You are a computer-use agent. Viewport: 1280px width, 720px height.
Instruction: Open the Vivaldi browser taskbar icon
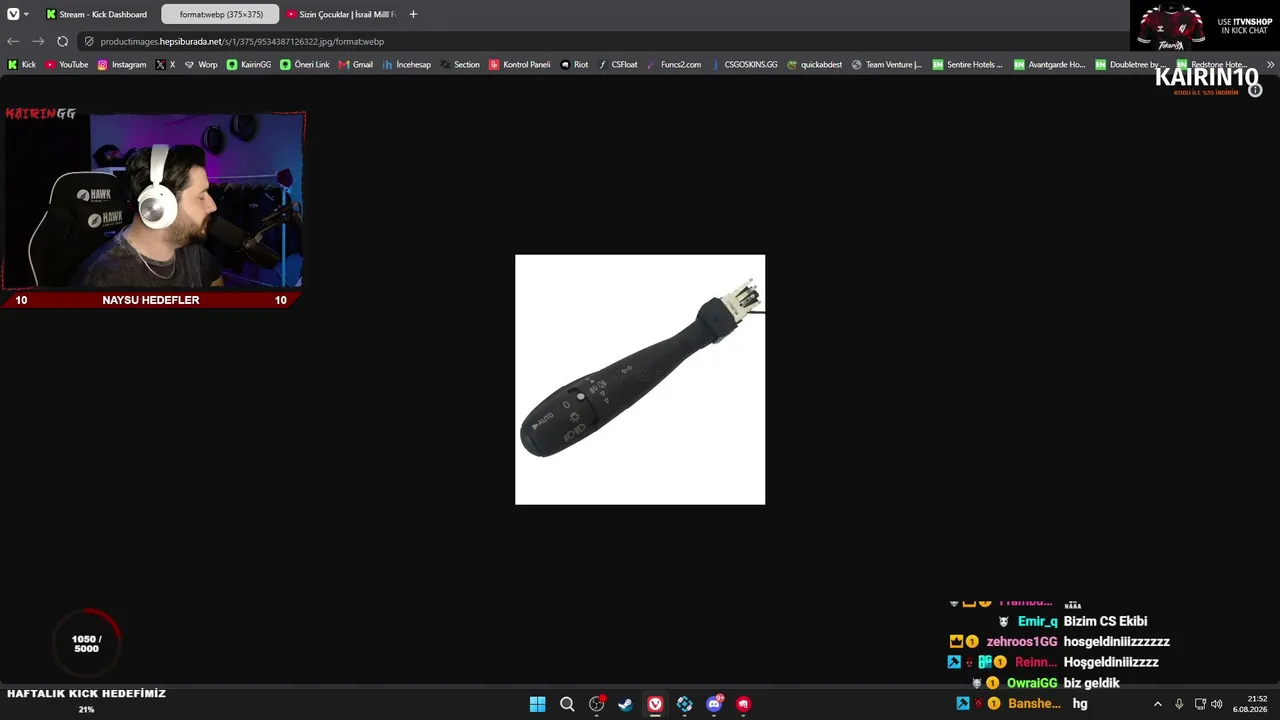coord(655,704)
